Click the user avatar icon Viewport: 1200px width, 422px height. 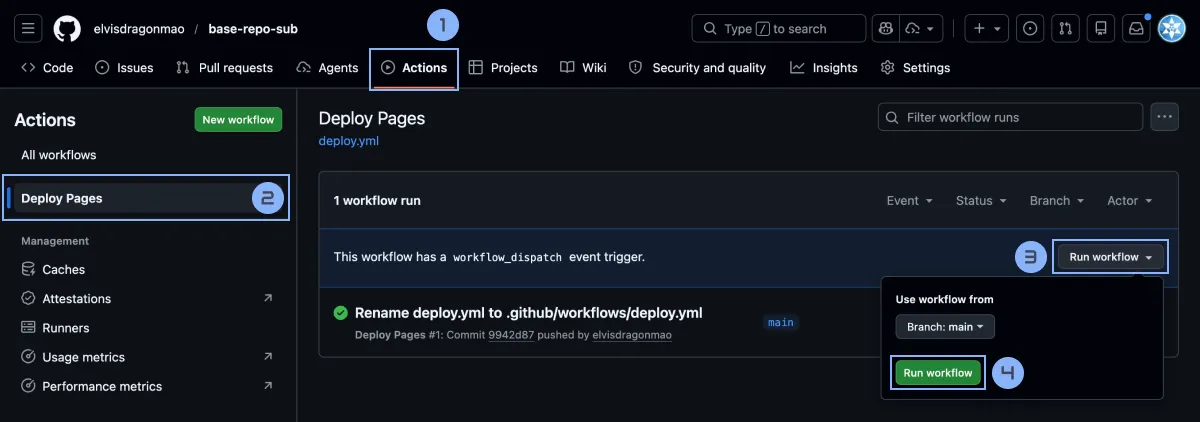tap(1171, 29)
